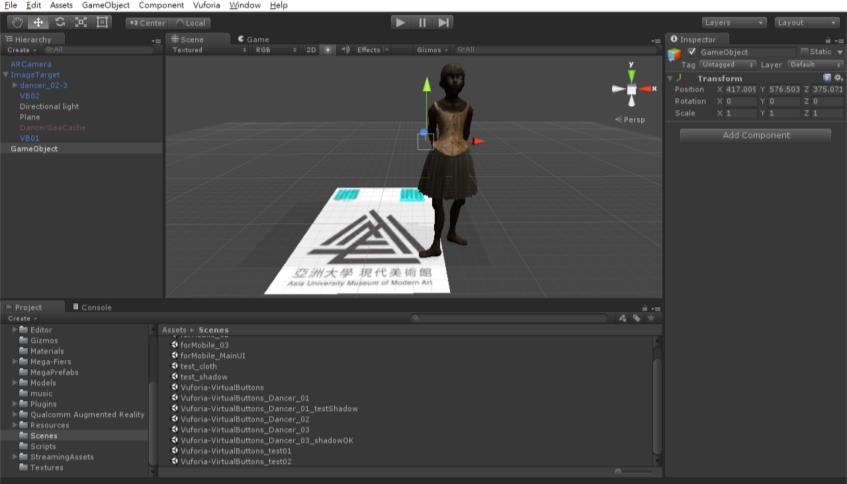This screenshot has height=484, width=847.
Task: Select the Scripts folder
Action: pyautogui.click(x=43, y=446)
